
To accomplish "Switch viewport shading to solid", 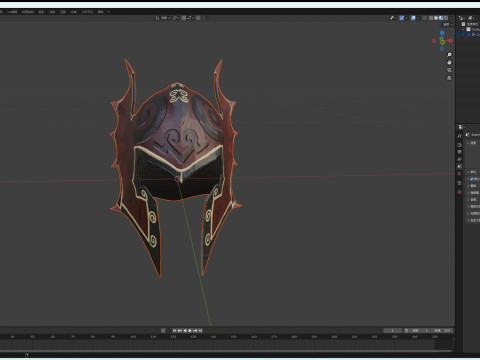I will (x=436, y=18).
